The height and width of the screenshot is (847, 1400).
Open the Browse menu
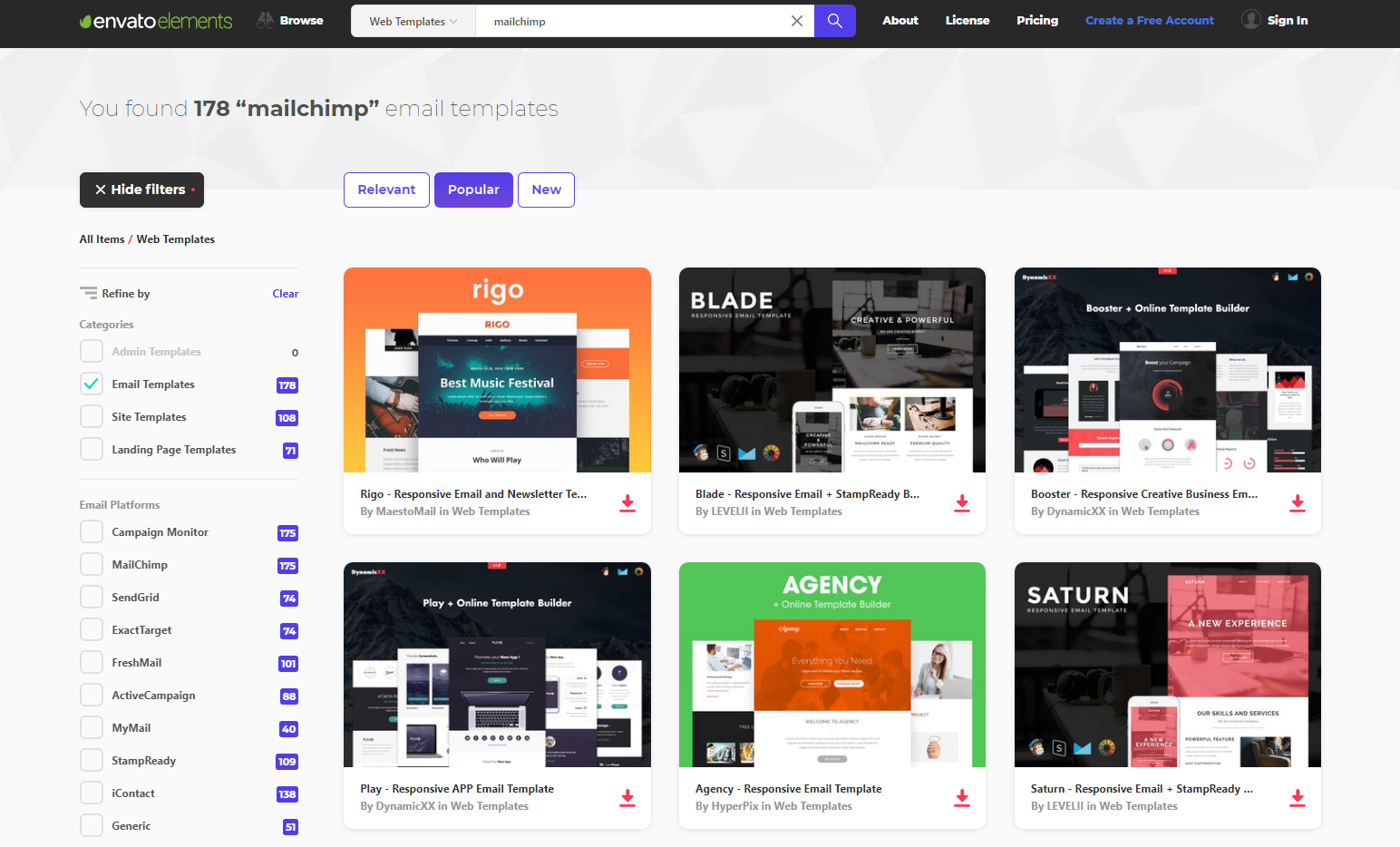click(x=290, y=20)
